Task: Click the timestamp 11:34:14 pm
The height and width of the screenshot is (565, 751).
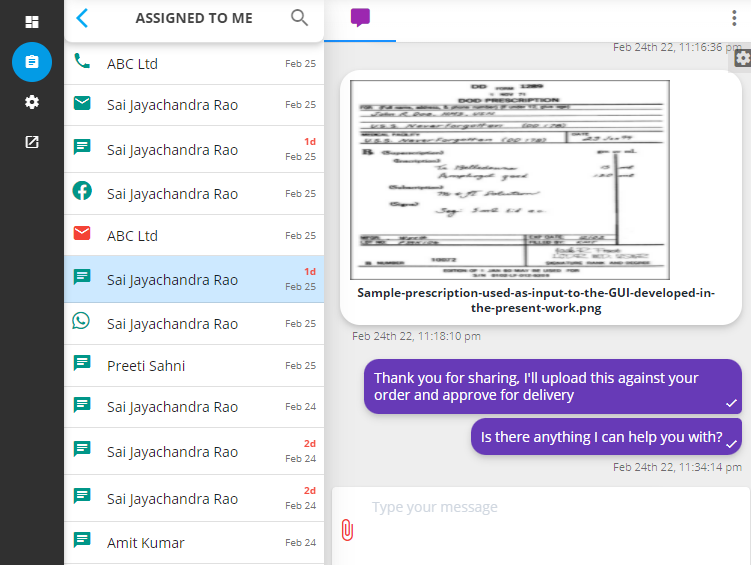Action: coord(677,467)
